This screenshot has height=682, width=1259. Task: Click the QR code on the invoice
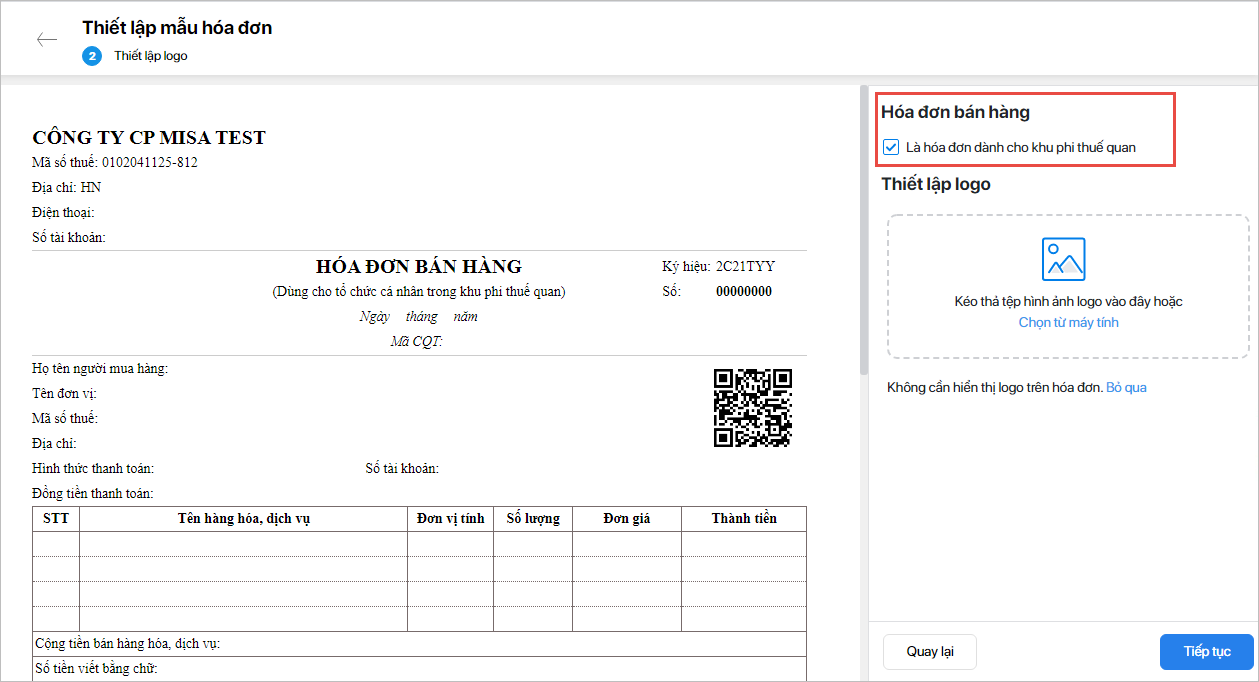(x=752, y=408)
